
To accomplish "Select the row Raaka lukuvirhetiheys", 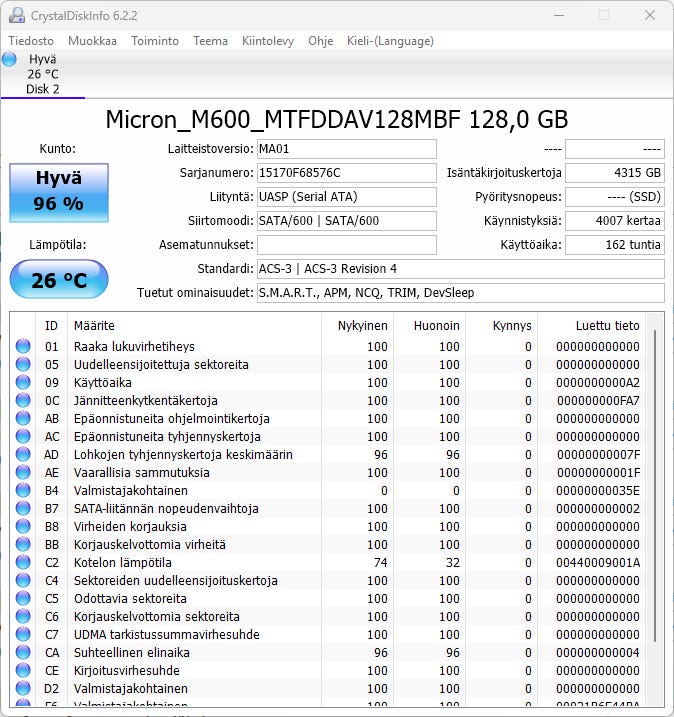I will (x=328, y=347).
